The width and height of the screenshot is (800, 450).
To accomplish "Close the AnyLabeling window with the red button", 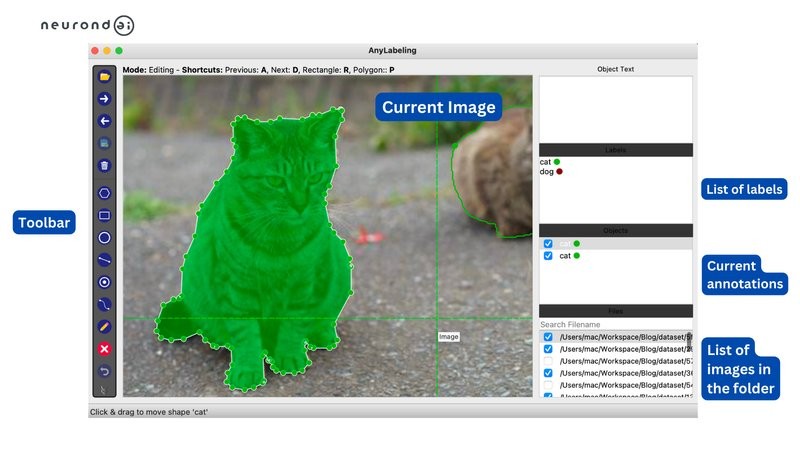I will pyautogui.click(x=95, y=51).
